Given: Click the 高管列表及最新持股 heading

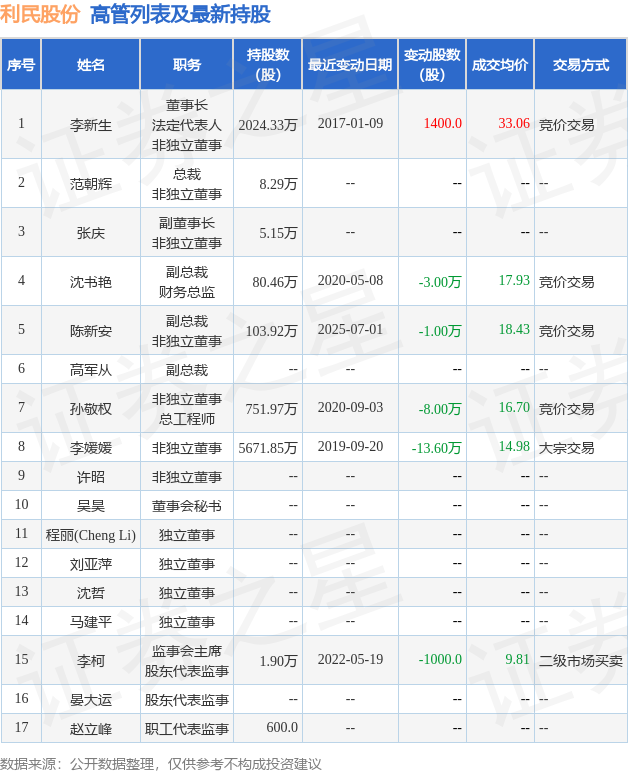Looking at the screenshot, I should [x=180, y=14].
